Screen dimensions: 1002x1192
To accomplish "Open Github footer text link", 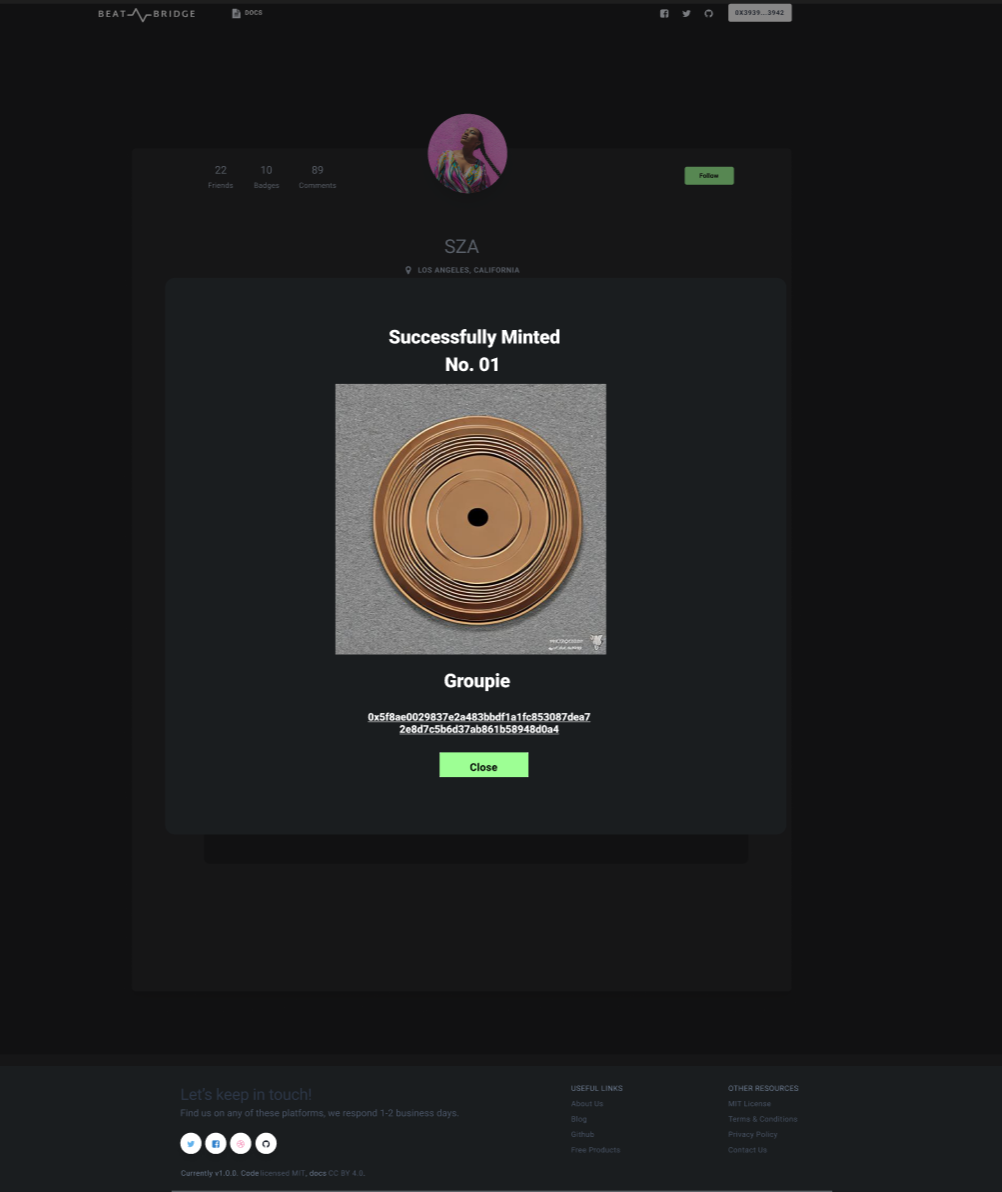I will point(582,1134).
